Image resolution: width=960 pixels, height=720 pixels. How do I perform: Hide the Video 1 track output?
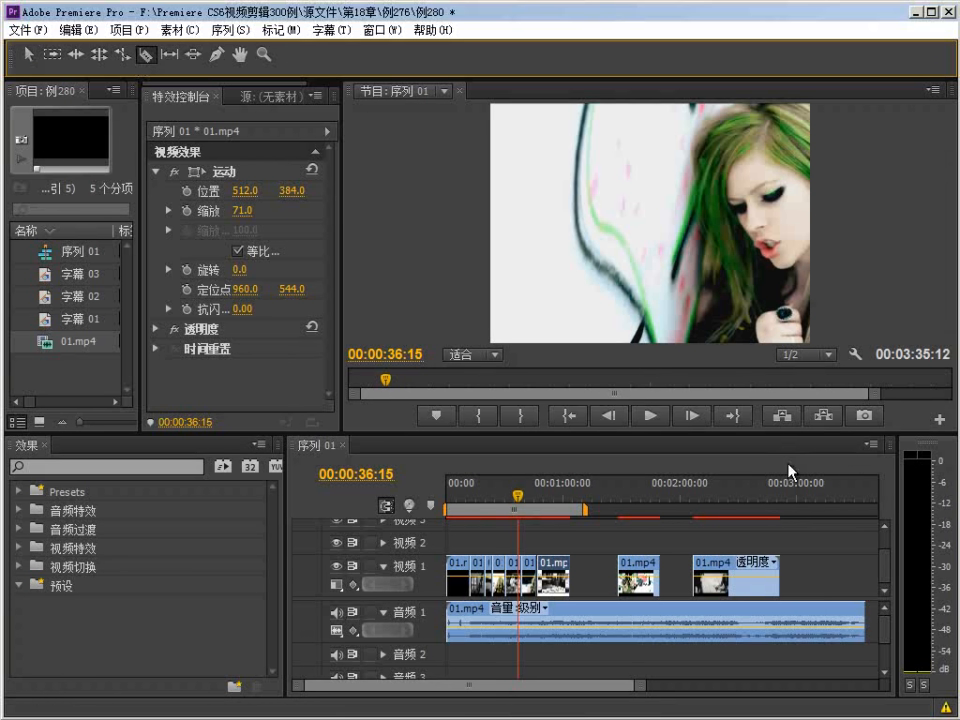(x=336, y=566)
